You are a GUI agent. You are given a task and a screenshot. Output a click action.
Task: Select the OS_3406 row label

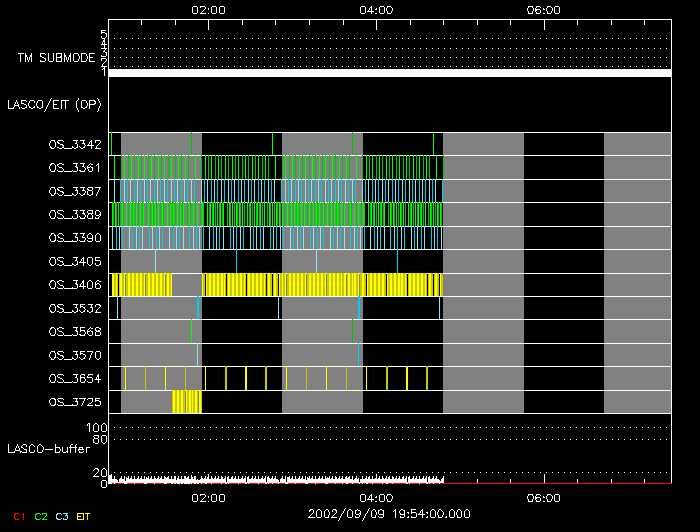[74, 285]
